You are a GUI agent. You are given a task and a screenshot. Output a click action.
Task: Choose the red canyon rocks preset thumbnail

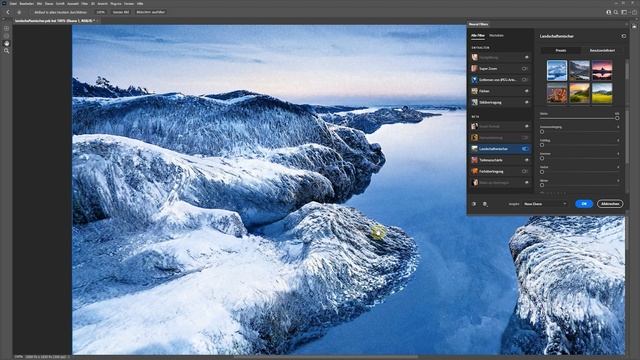(x=557, y=93)
